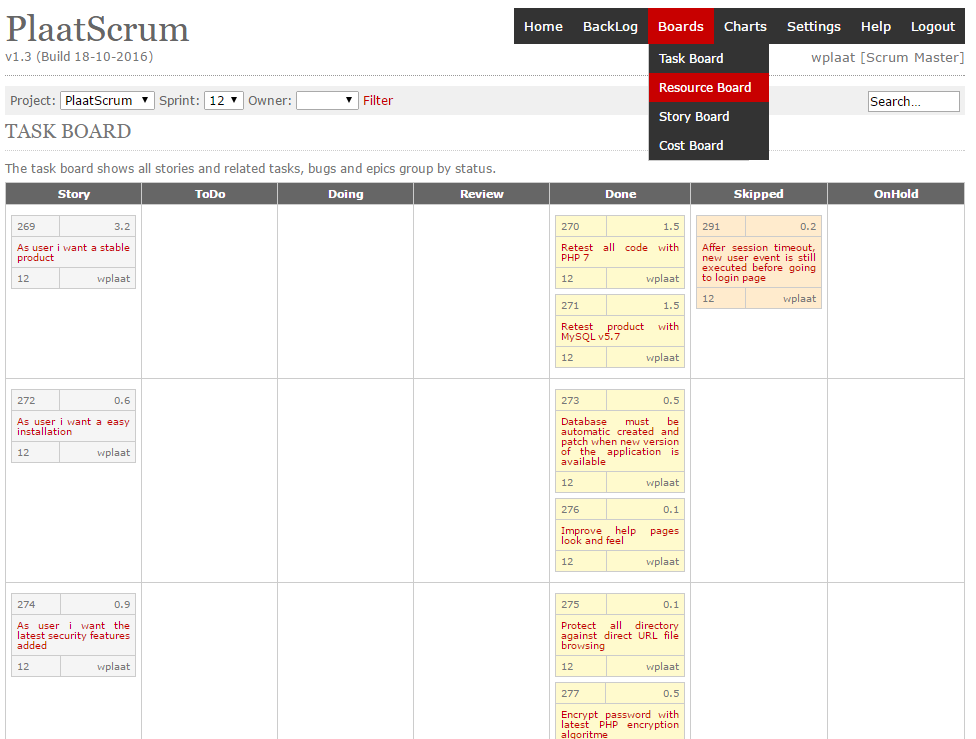Open task 'Encrypt password with latest PHP encryption'
Screen dimensions: 976x739
coord(620,724)
